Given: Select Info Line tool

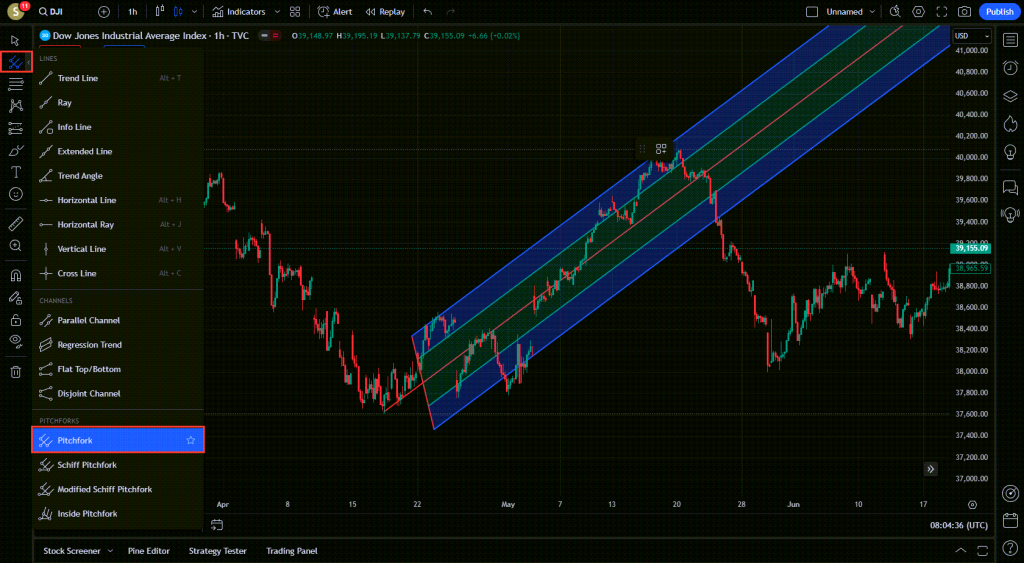Looking at the screenshot, I should (x=118, y=127).
